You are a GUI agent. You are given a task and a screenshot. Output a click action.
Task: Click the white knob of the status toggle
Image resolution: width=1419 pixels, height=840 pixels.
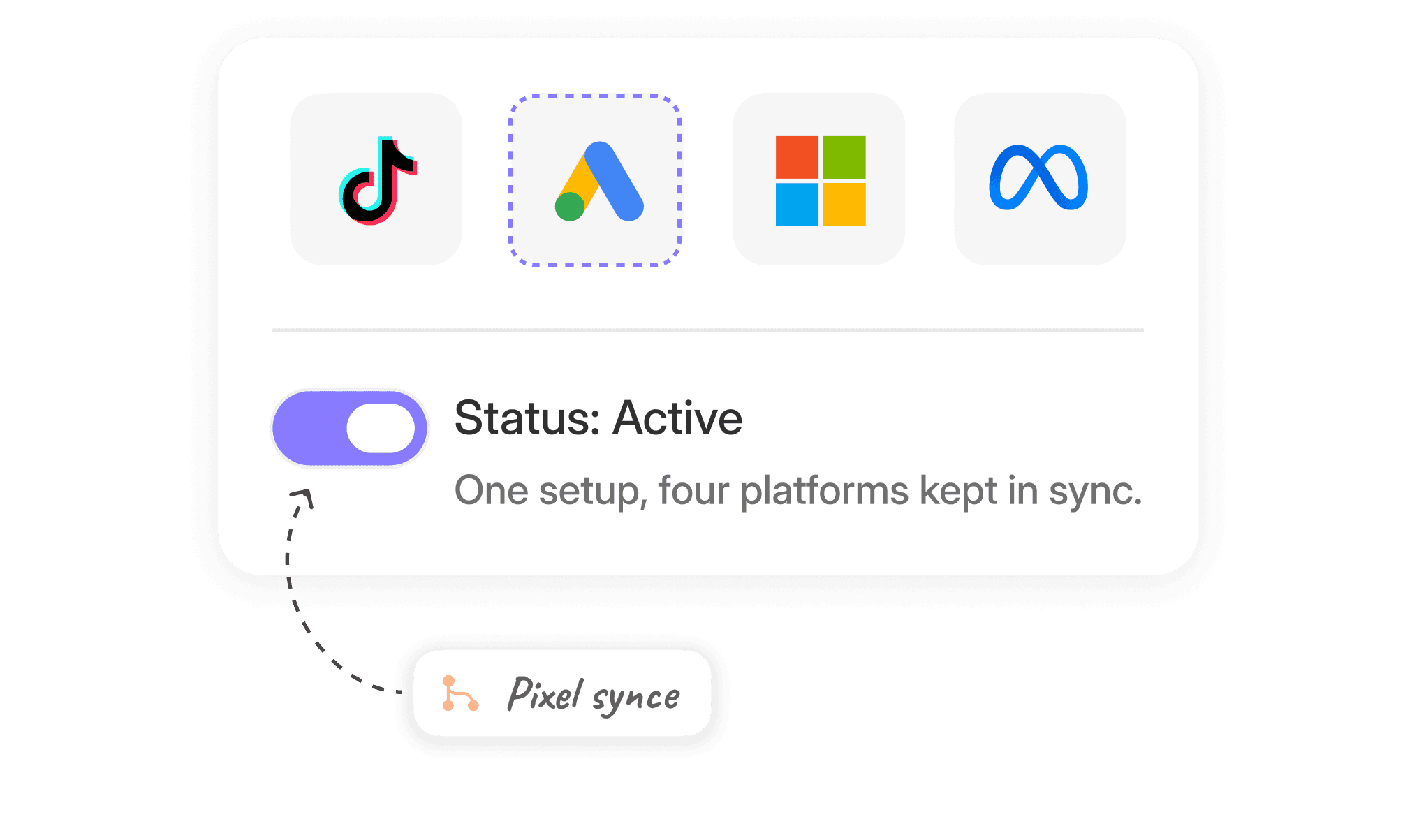click(x=381, y=428)
